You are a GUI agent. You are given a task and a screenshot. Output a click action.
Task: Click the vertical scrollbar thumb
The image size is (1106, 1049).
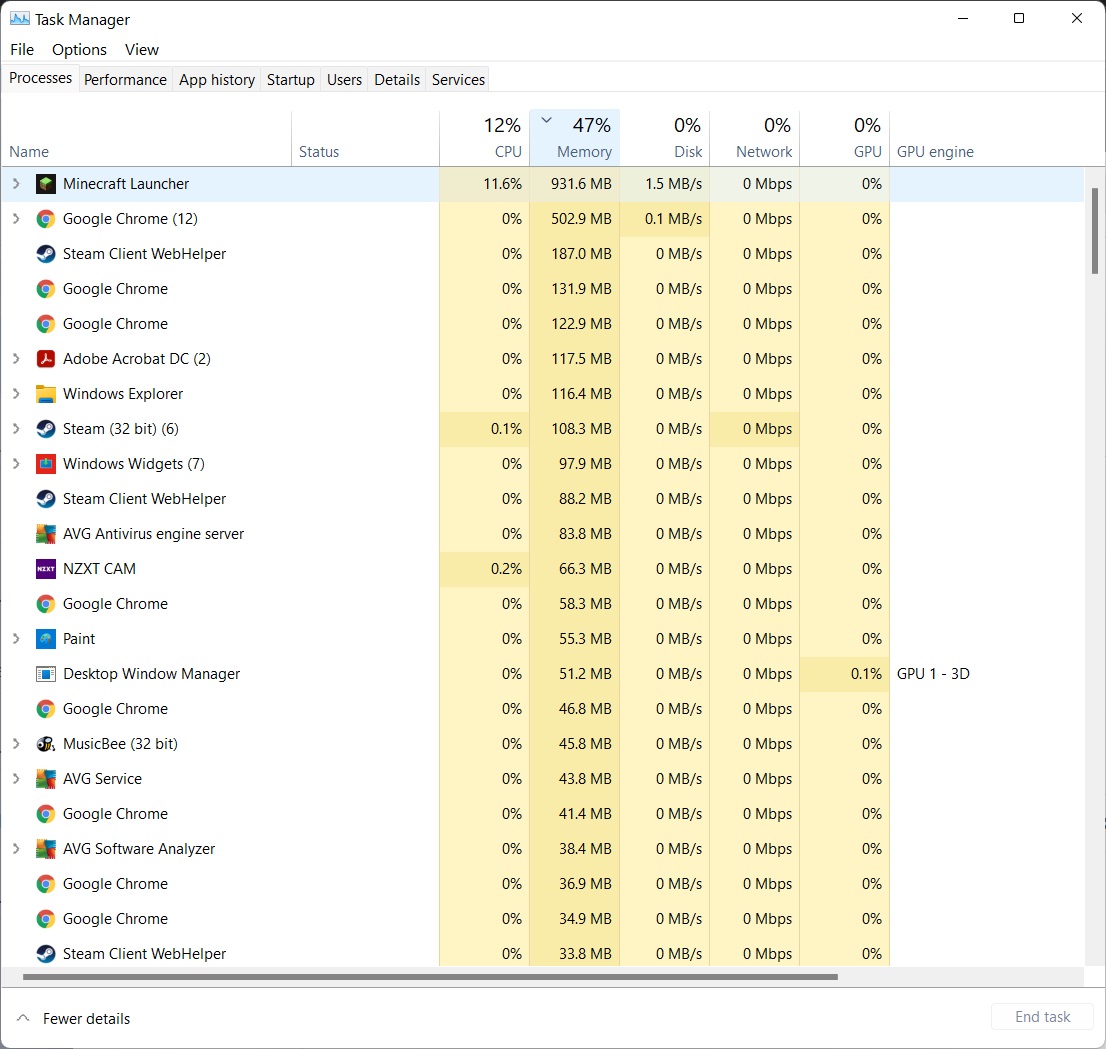coord(1095,230)
